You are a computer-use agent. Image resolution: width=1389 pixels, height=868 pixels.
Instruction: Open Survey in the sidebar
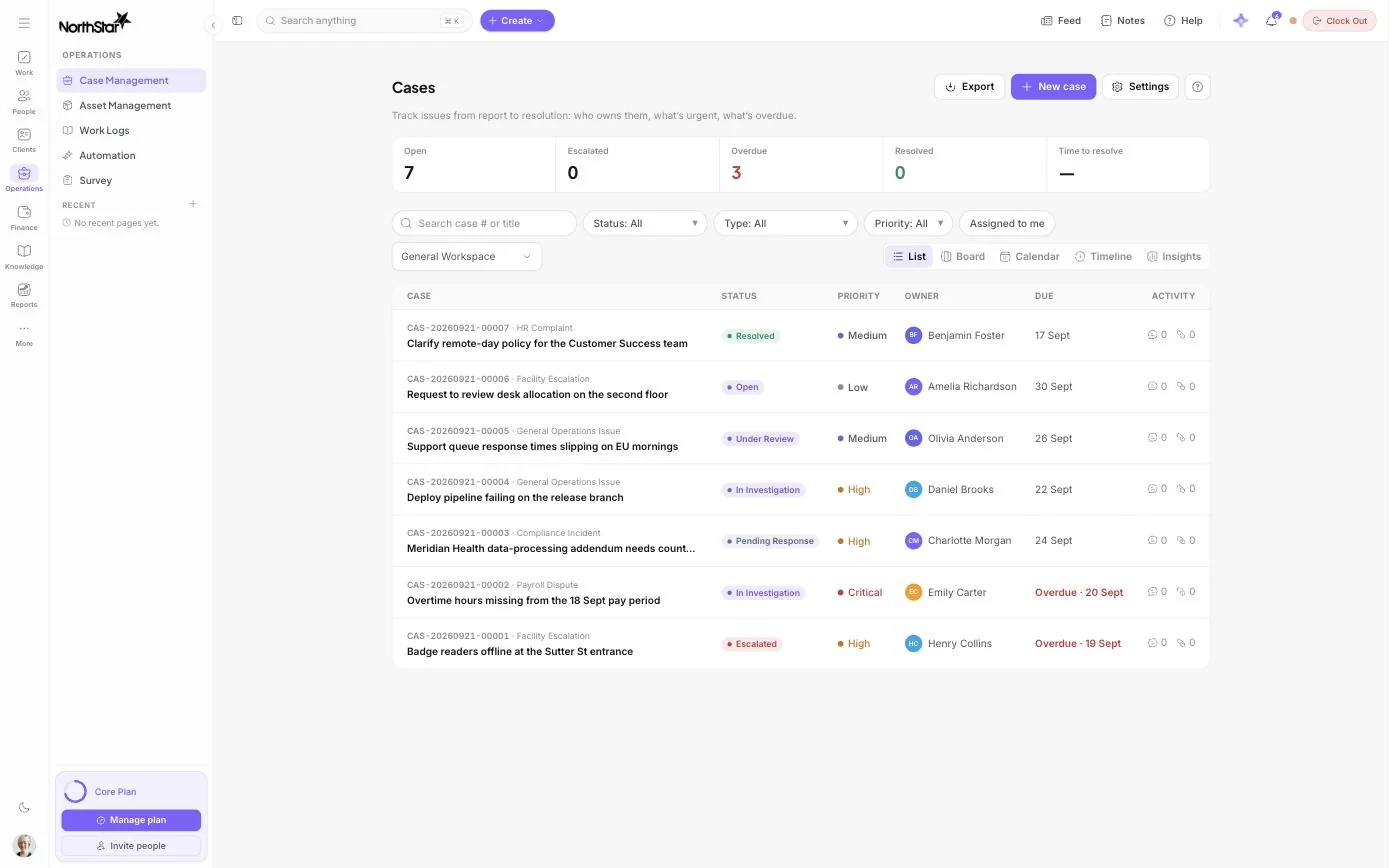[x=131, y=180]
